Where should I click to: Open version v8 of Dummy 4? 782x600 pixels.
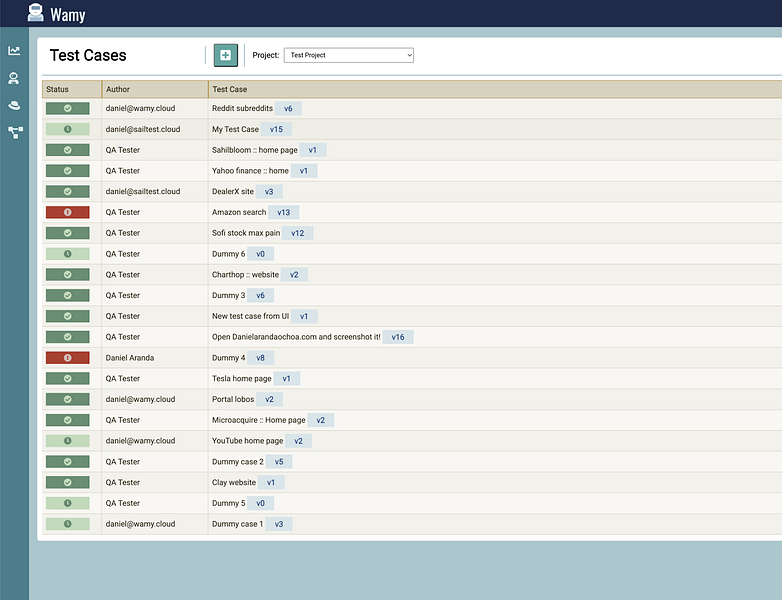[260, 358]
